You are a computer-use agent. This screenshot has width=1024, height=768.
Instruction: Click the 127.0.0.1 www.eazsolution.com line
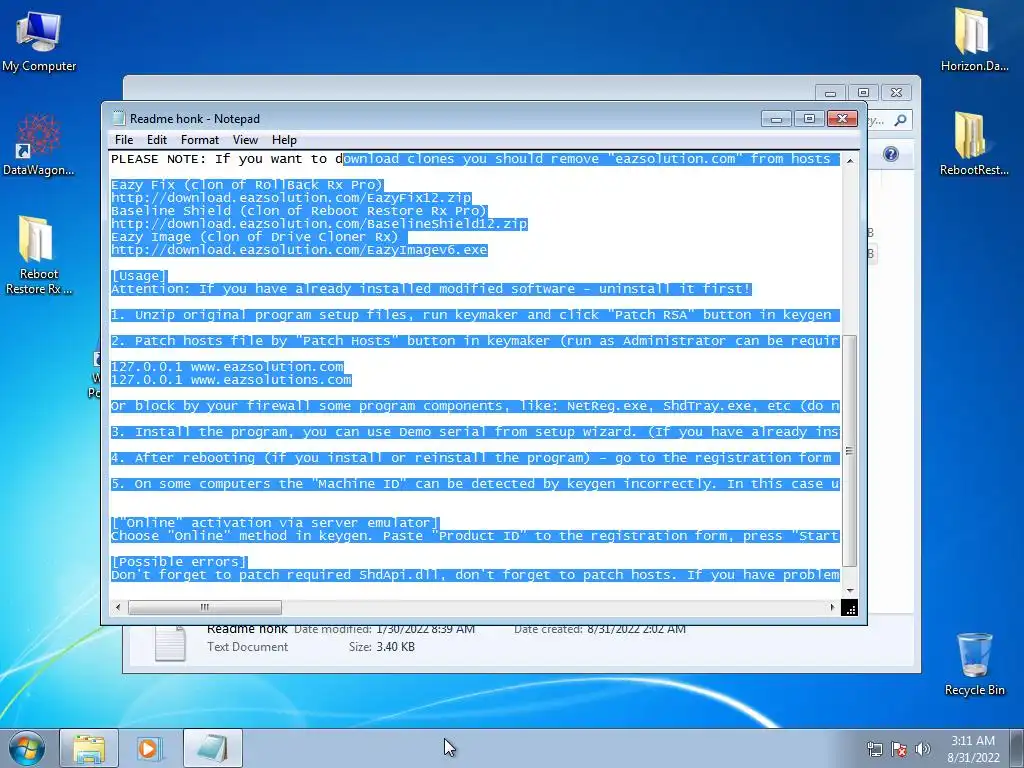point(227,367)
